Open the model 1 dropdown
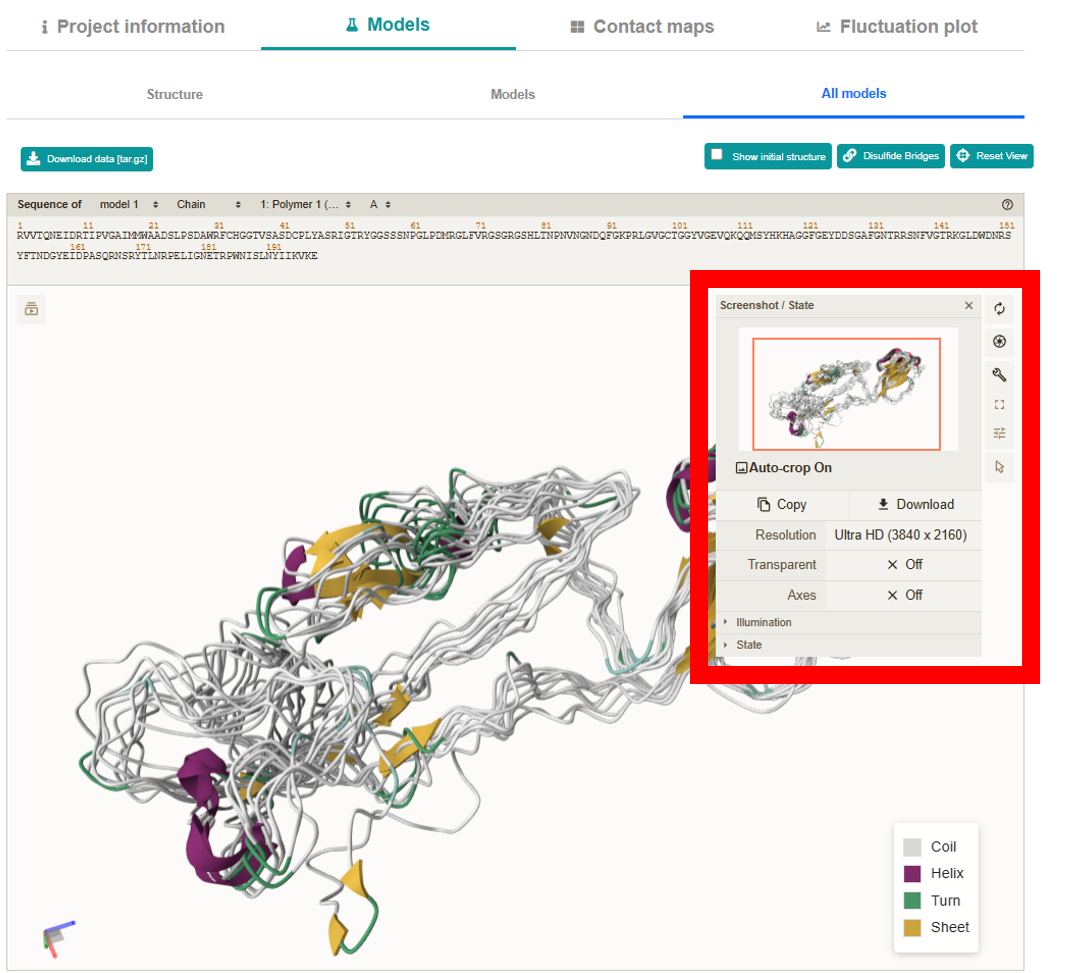This screenshot has width=1065, height=973. point(129,204)
